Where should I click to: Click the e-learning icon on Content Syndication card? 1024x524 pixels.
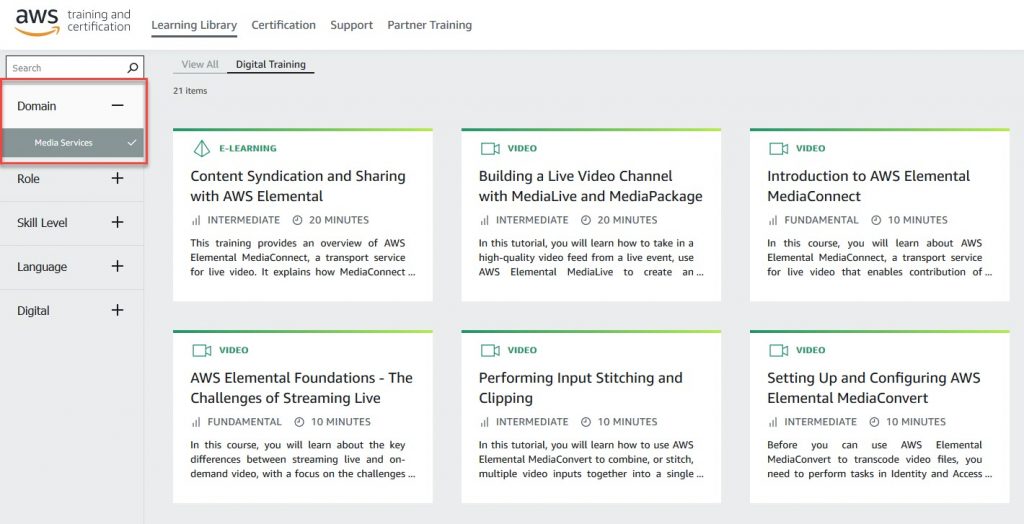(x=202, y=148)
